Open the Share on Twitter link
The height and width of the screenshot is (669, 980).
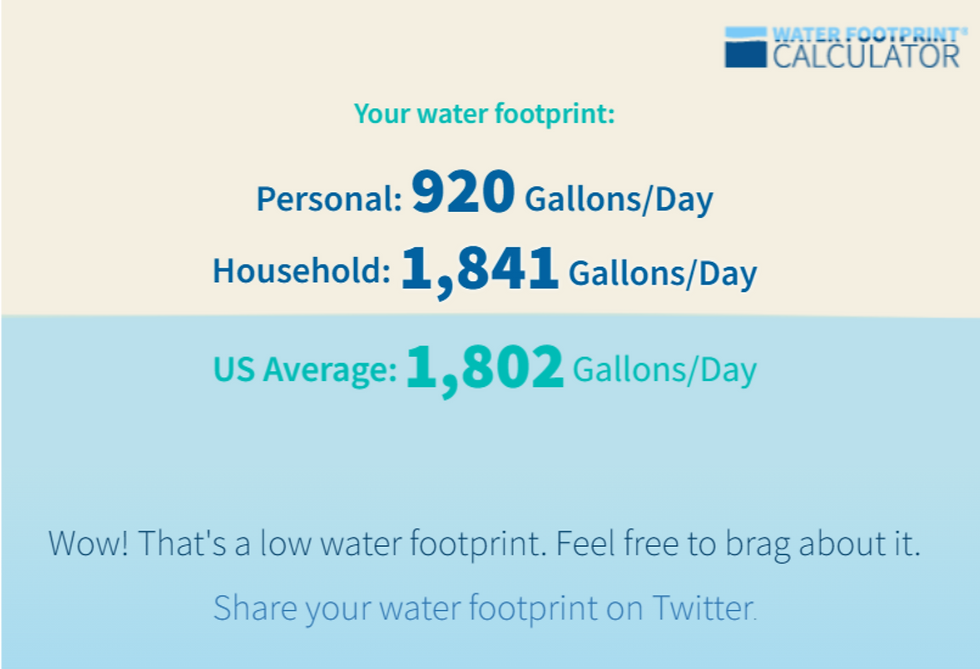tap(485, 607)
